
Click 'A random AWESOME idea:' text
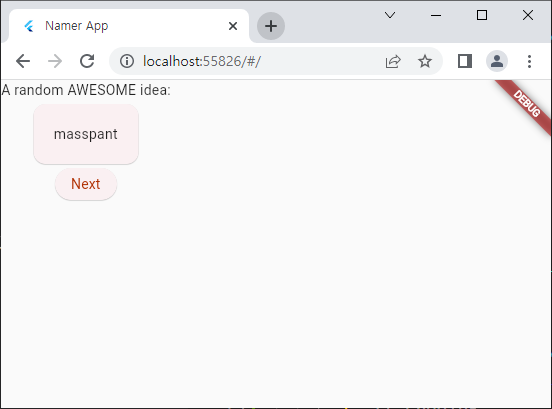(86, 90)
